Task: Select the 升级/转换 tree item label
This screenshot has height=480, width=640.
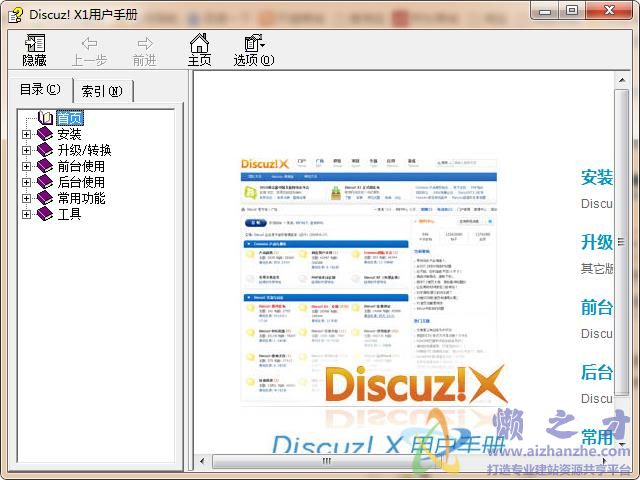Action: point(84,150)
